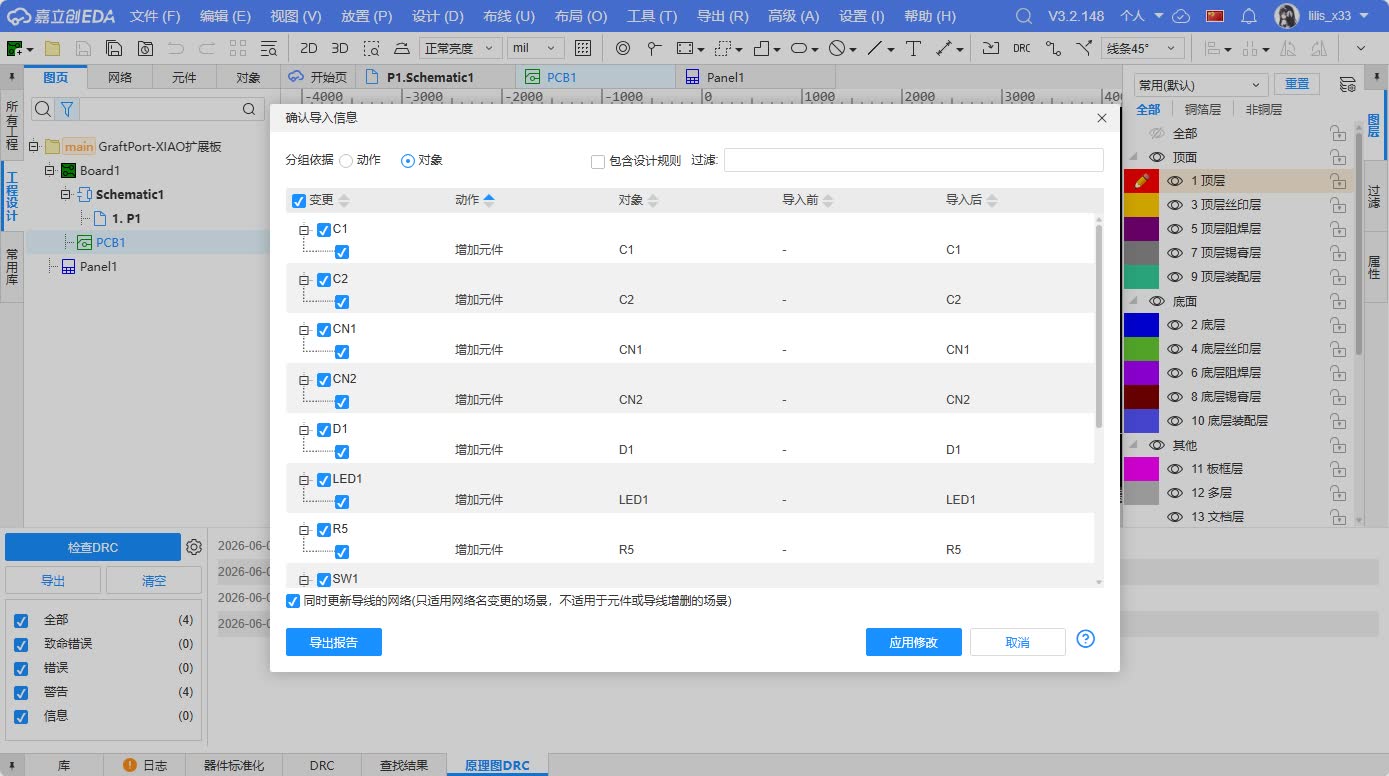Viewport: 1389px width, 776px height.
Task: Uncheck the LED1 group checkbox
Action: point(324,480)
